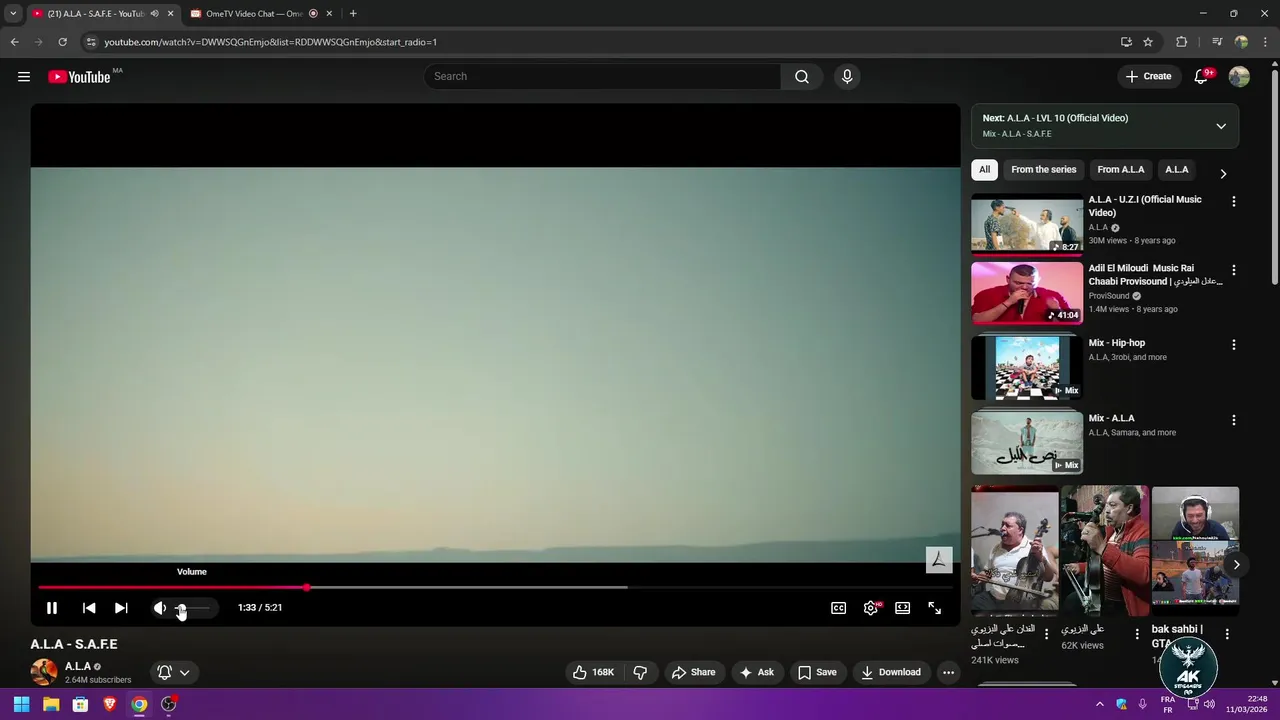Screen dimensions: 1280x720
Task: Save the video to a playlist
Action: (817, 672)
